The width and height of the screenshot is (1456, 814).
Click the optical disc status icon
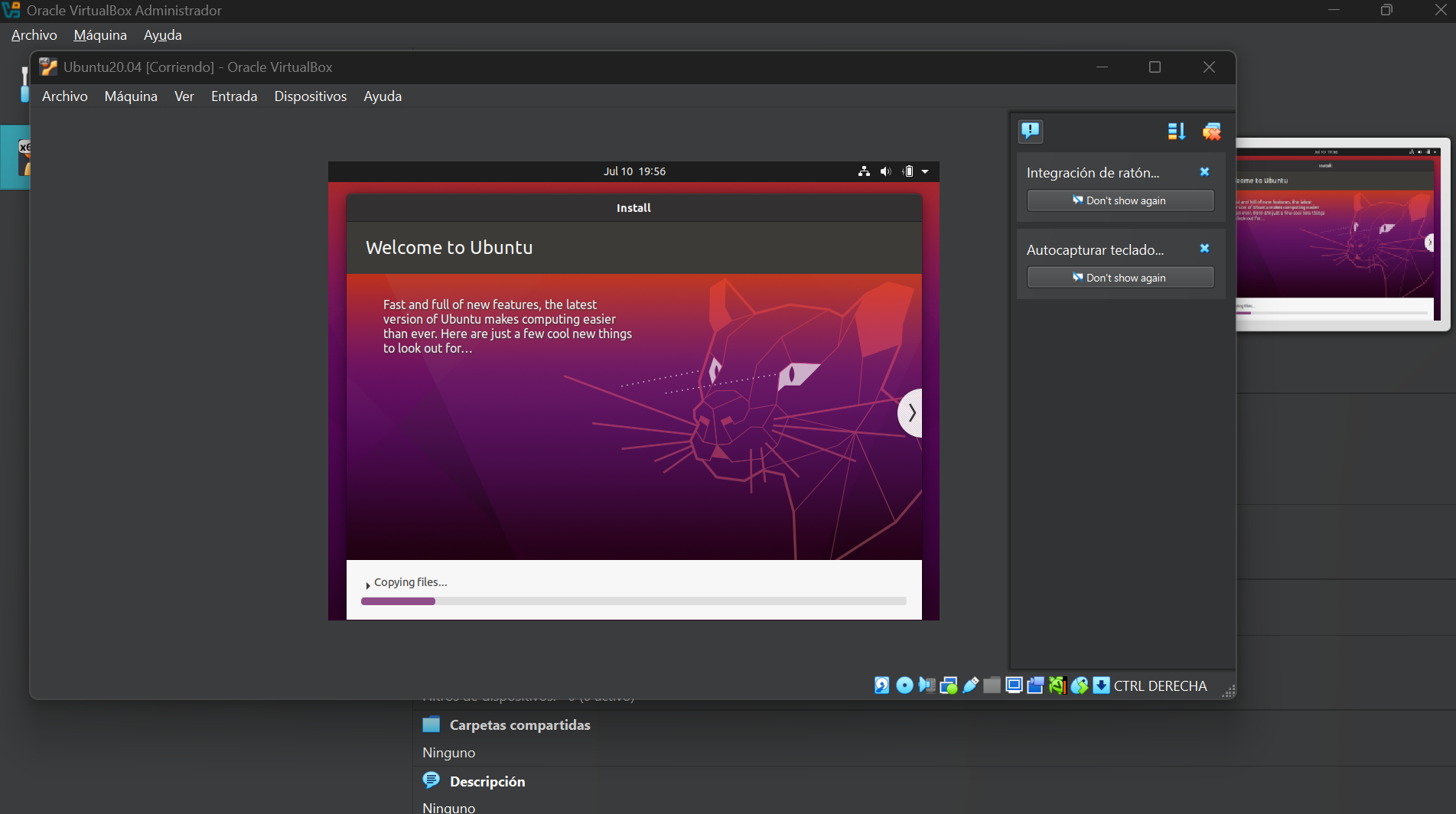point(904,685)
